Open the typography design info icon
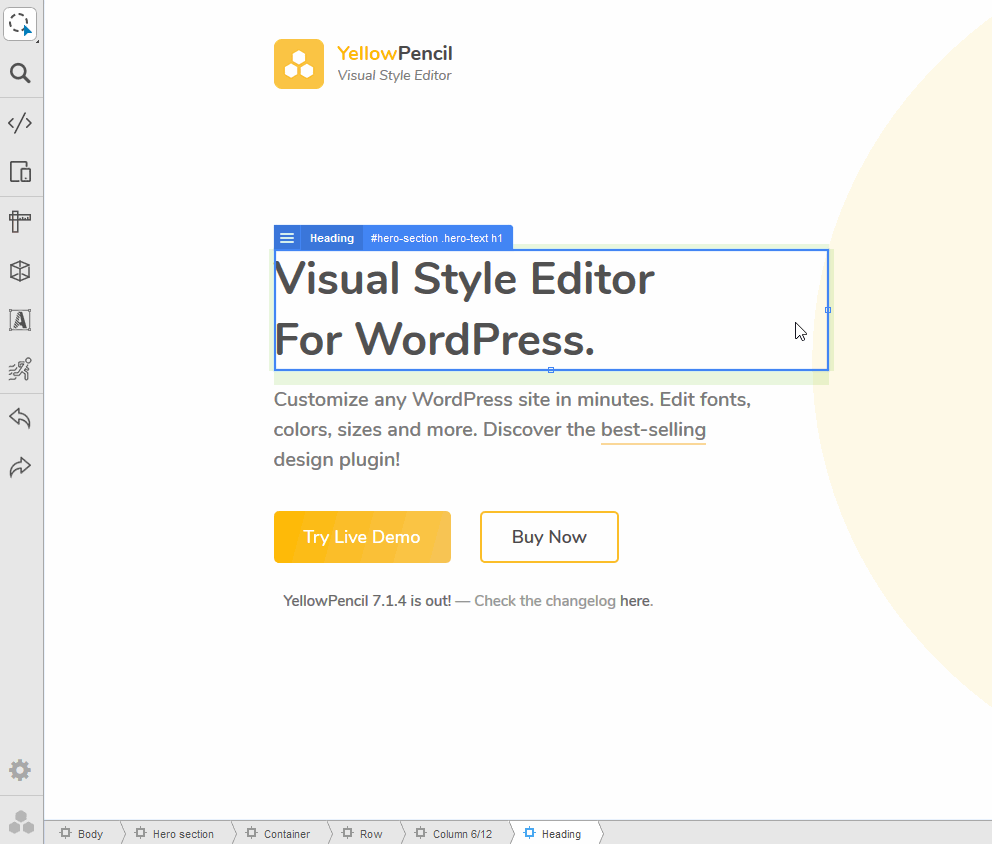This screenshot has width=992, height=844. (x=20, y=320)
